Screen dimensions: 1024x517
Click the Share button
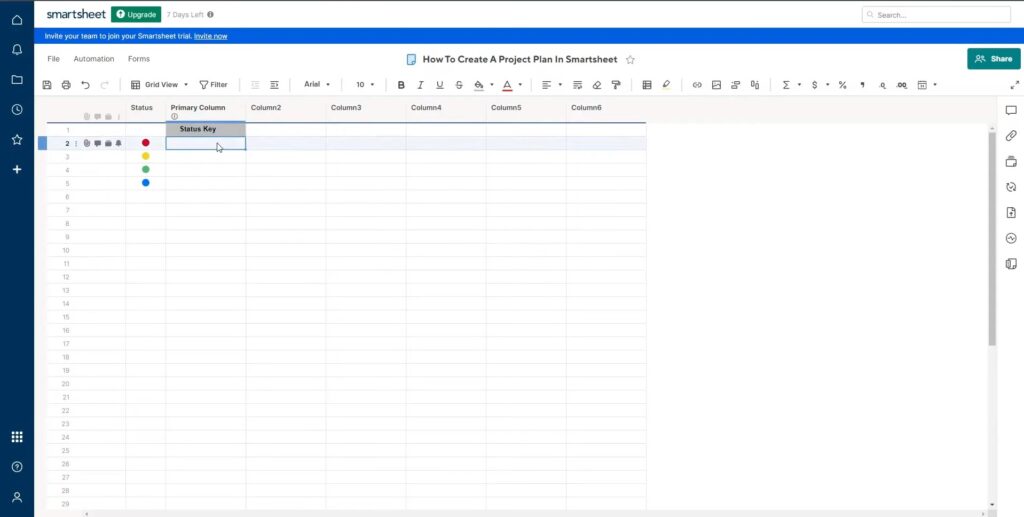point(993,59)
